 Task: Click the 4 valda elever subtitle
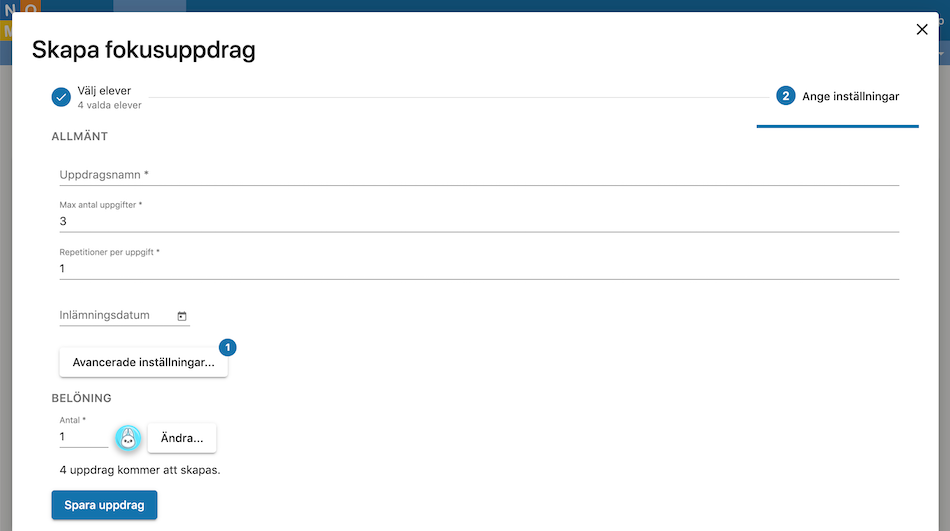[110, 105]
